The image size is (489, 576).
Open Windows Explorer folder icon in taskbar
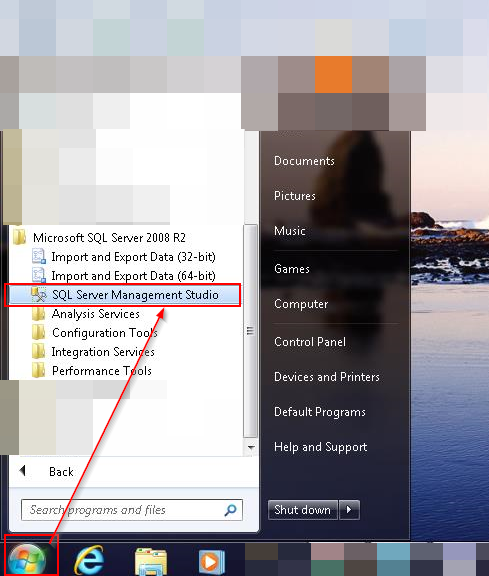tap(151, 561)
